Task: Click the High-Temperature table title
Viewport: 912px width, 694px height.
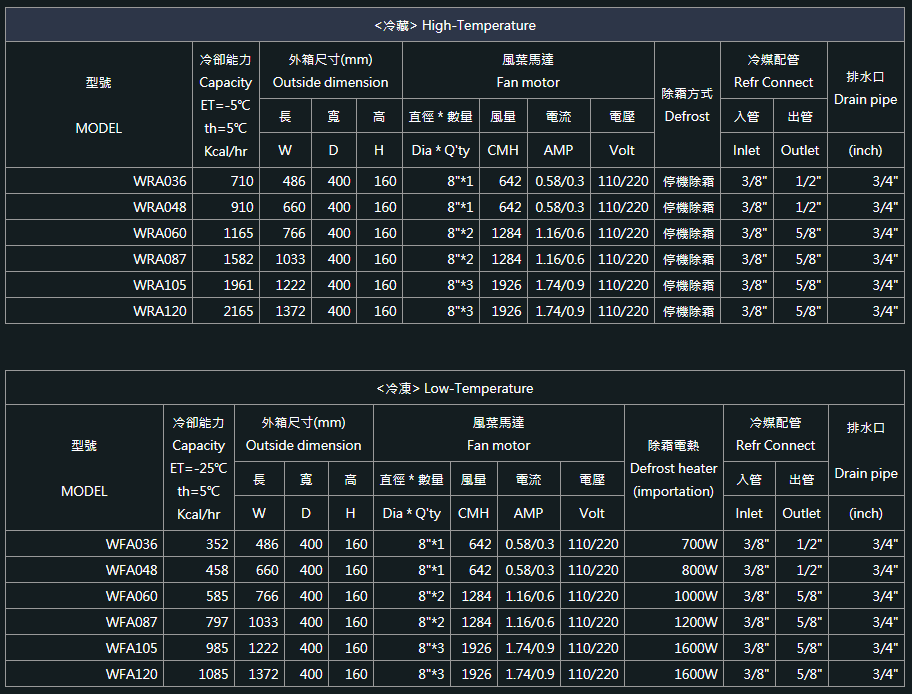Action: [455, 26]
